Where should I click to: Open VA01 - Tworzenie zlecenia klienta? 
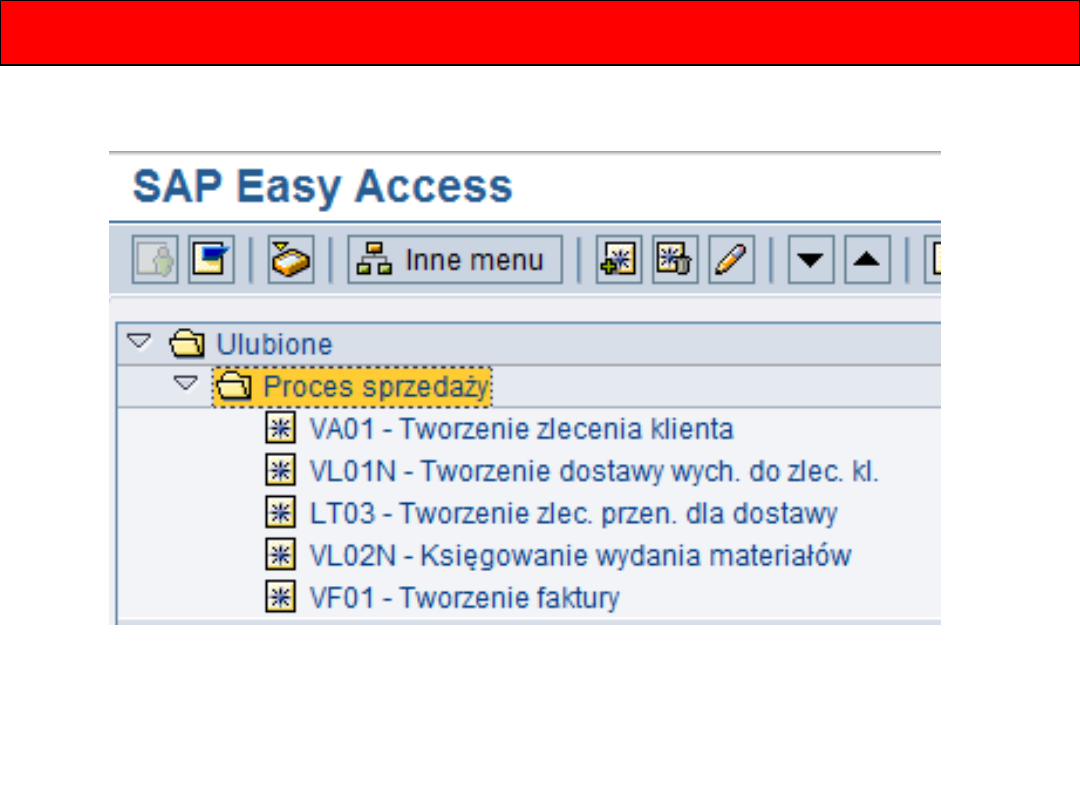coord(521,429)
